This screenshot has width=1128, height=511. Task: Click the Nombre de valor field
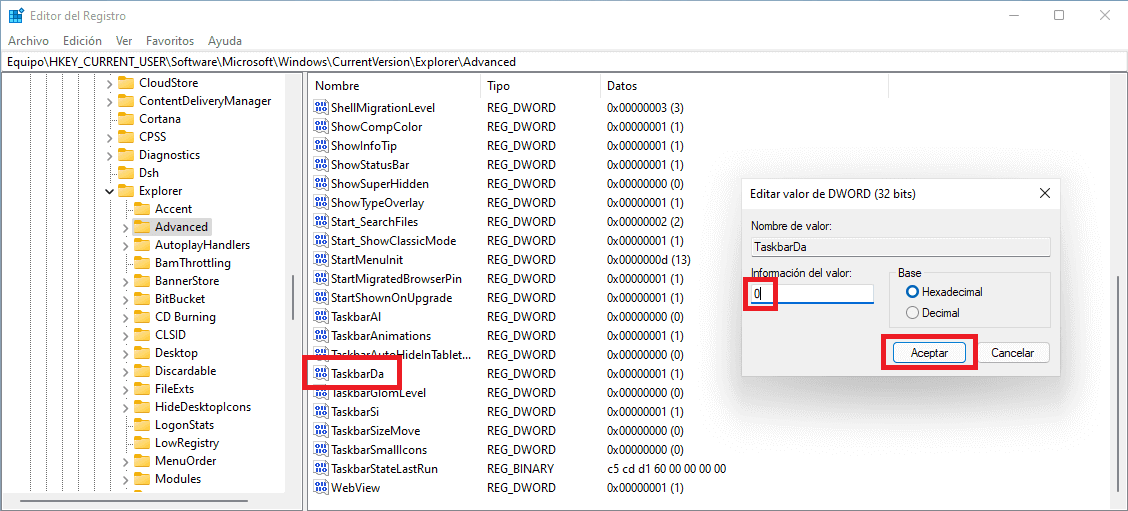[900, 247]
